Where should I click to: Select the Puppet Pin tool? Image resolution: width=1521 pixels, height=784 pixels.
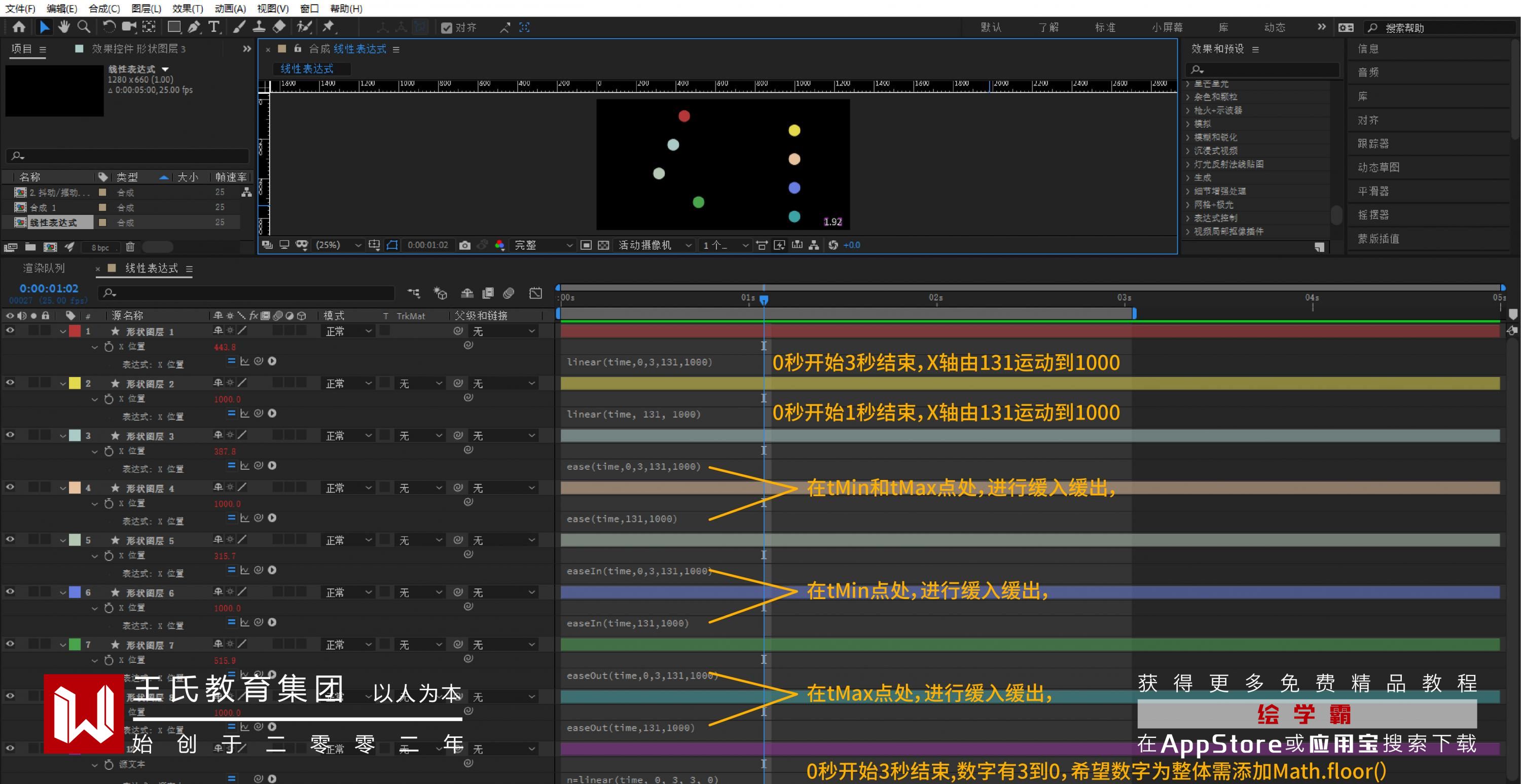pos(329,26)
